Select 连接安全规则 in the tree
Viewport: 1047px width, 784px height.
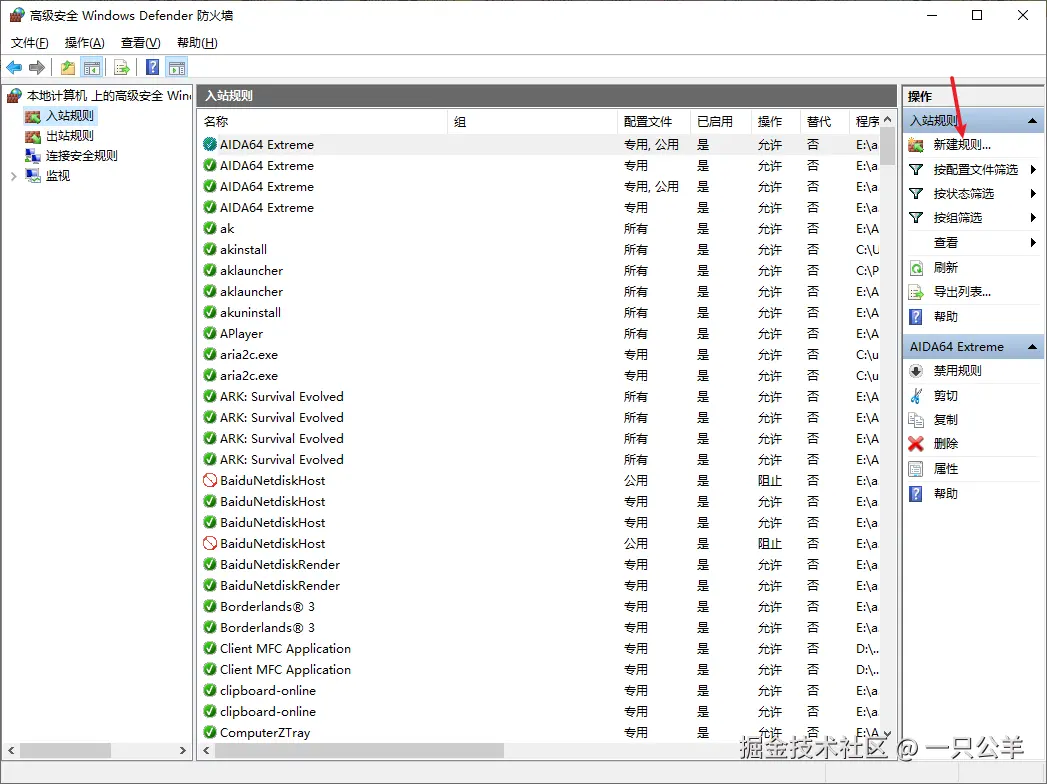click(x=81, y=156)
